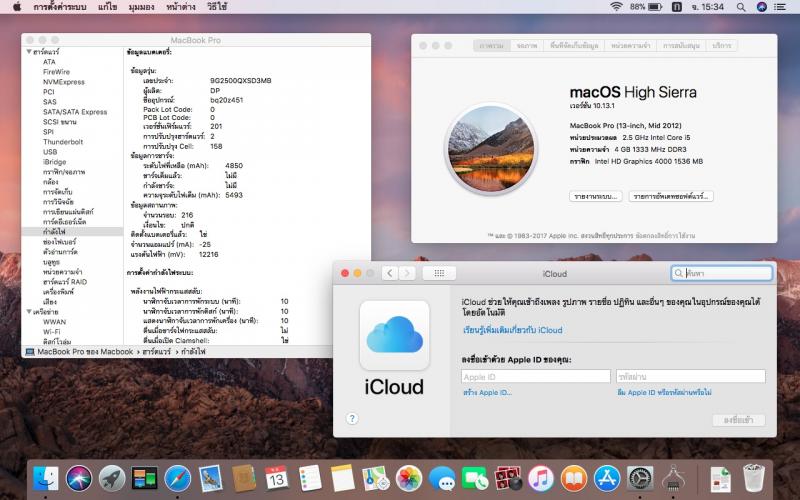Open the การตั้งค่าระบบ application menu
The height and width of the screenshot is (500, 800).
(60, 7)
